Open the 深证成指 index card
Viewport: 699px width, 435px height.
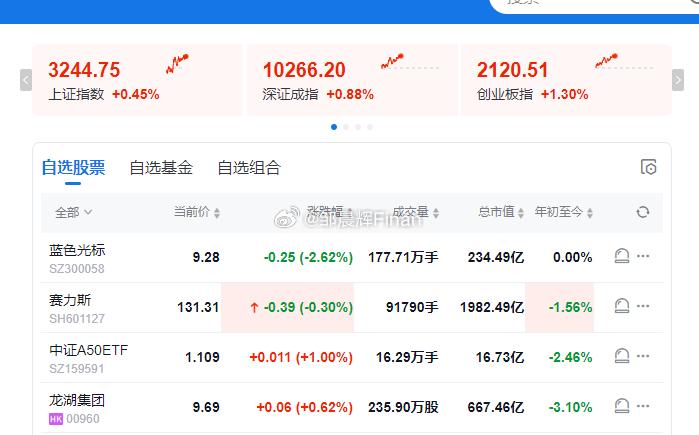click(x=352, y=80)
